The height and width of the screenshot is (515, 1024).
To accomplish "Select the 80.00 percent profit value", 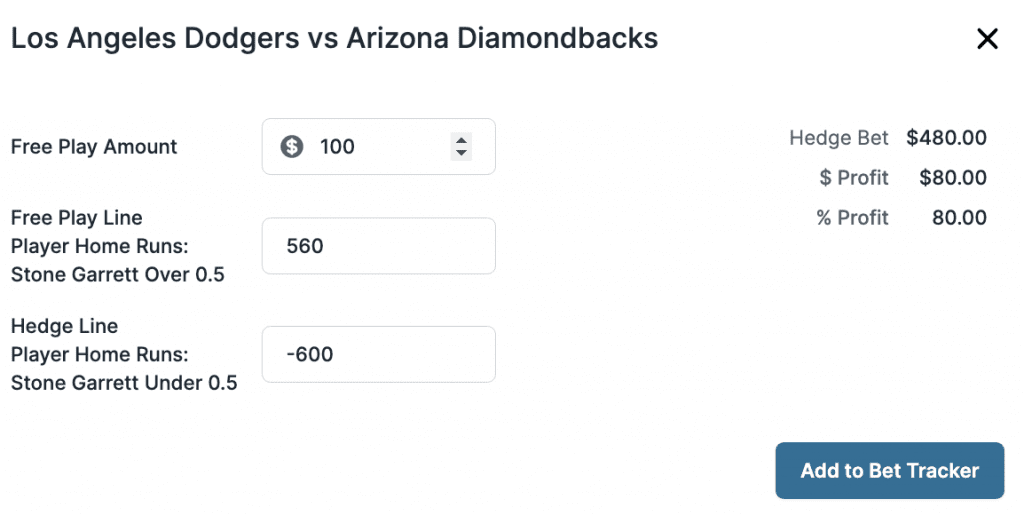I will [x=959, y=217].
